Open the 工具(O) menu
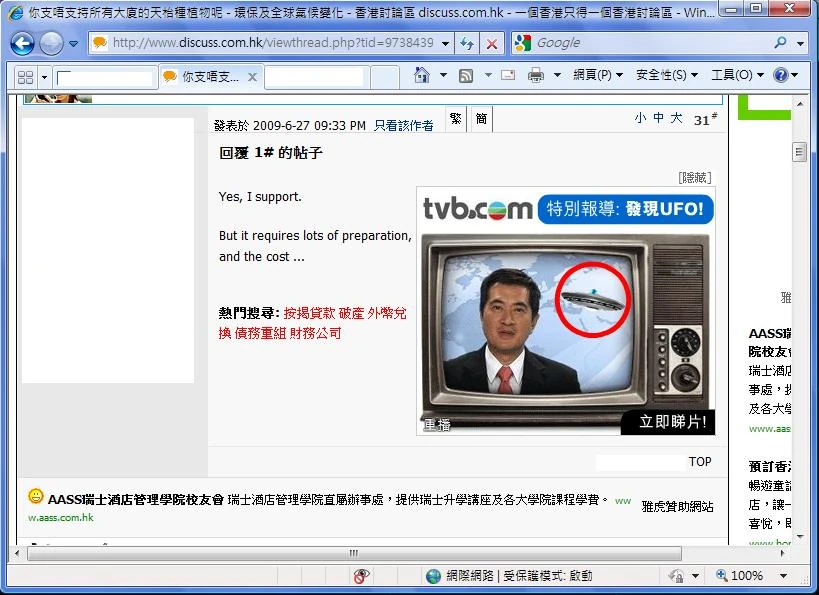The image size is (819, 595). pos(737,75)
